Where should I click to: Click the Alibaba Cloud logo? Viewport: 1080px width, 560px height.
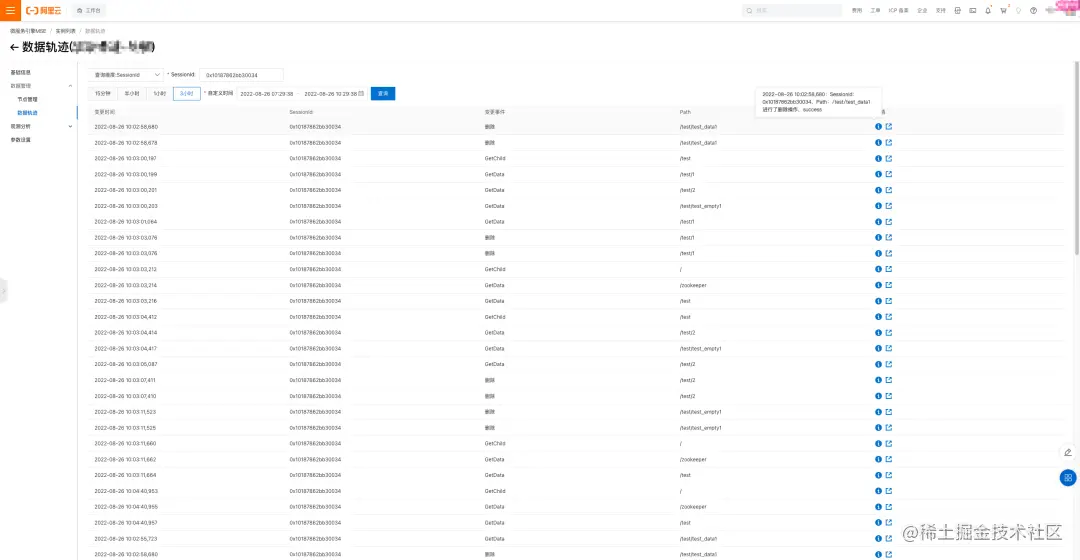pos(43,10)
